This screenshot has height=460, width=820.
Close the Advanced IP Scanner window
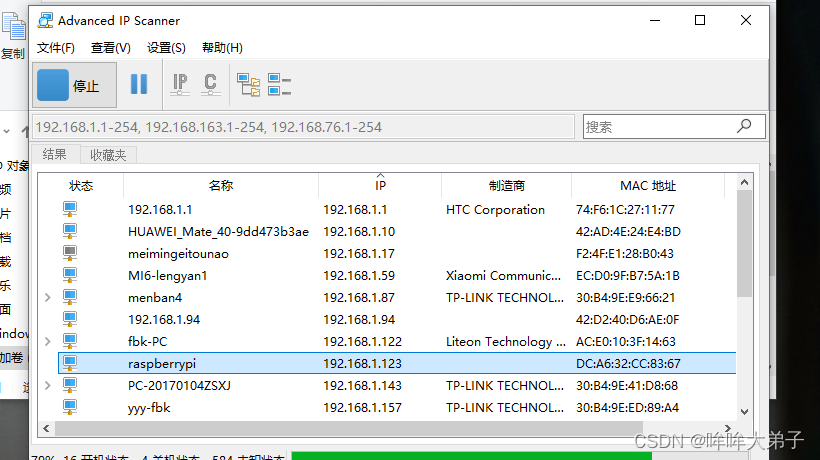[x=746, y=20]
